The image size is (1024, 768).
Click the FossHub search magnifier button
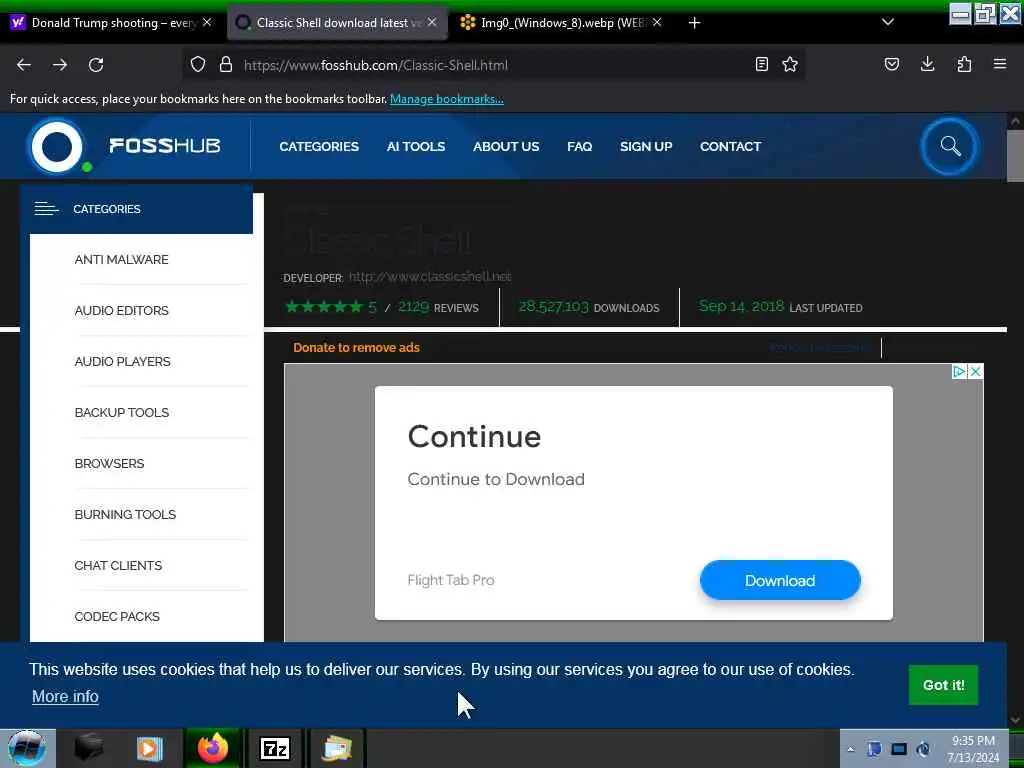pyautogui.click(x=950, y=146)
